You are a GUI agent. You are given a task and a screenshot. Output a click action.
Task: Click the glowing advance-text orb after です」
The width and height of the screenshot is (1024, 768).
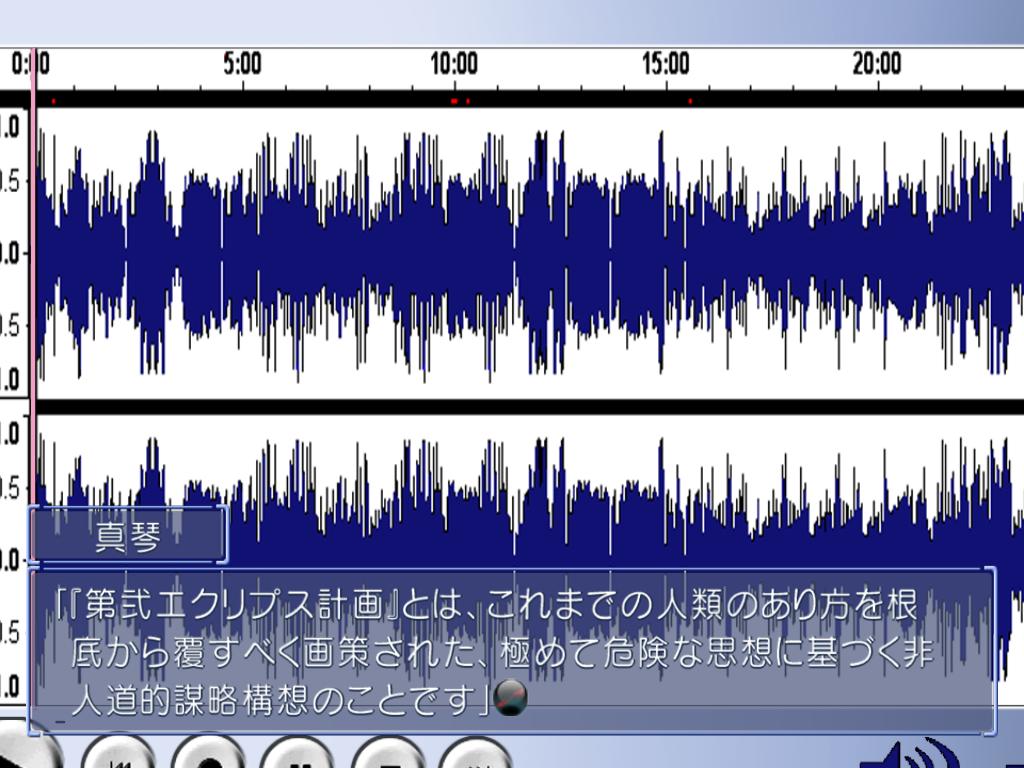(510, 697)
